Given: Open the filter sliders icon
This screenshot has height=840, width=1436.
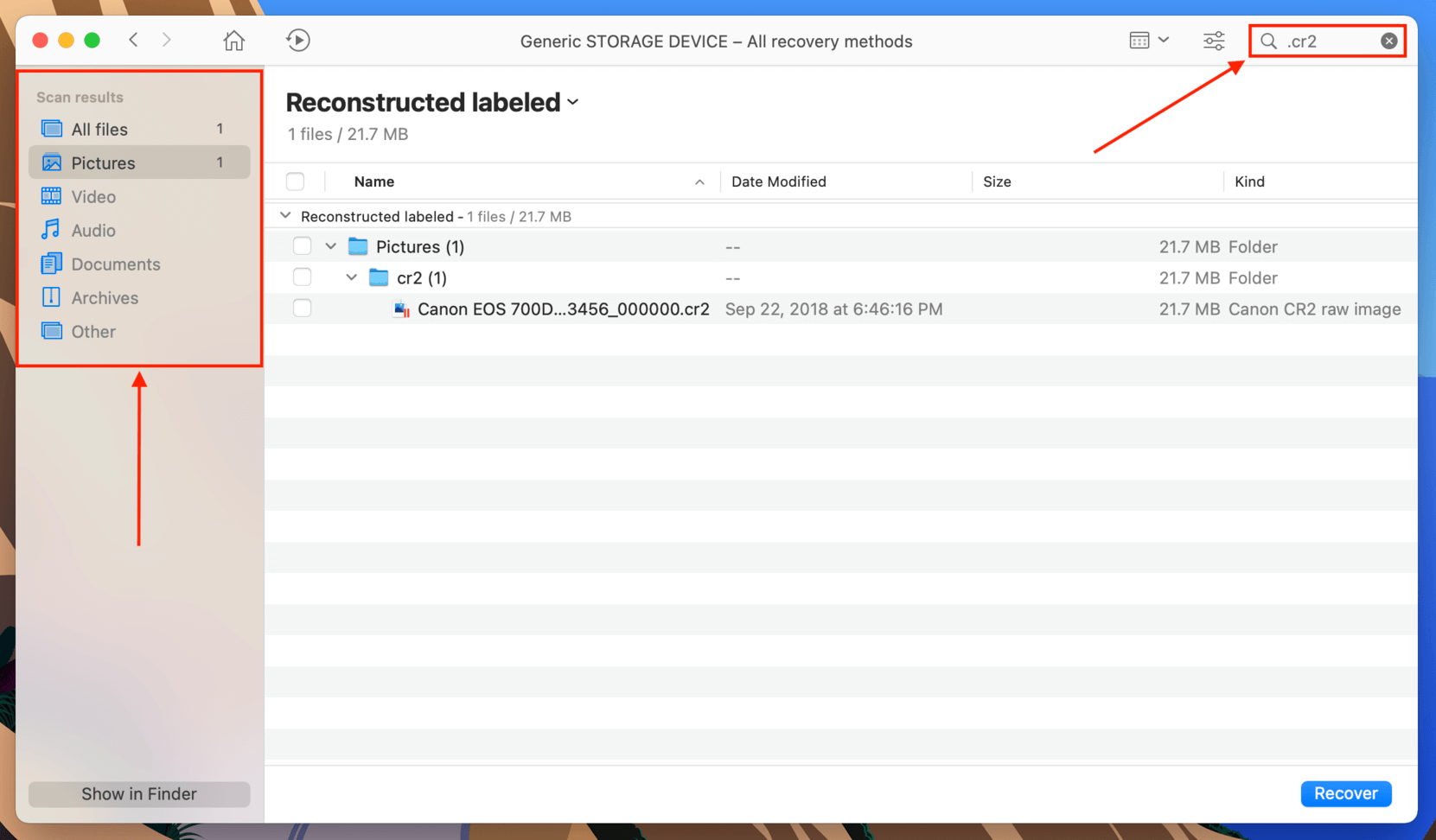Looking at the screenshot, I should coord(1214,41).
